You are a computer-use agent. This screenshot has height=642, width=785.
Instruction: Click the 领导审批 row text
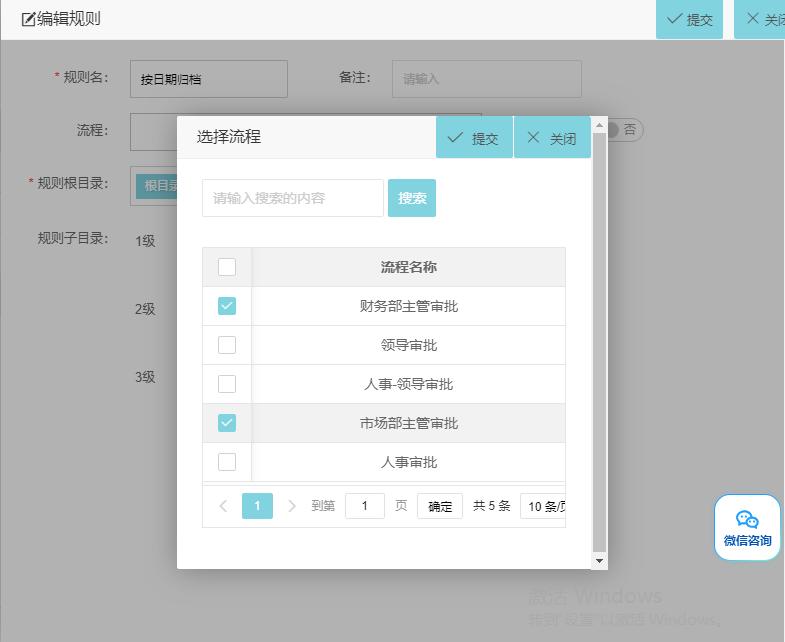tap(409, 345)
